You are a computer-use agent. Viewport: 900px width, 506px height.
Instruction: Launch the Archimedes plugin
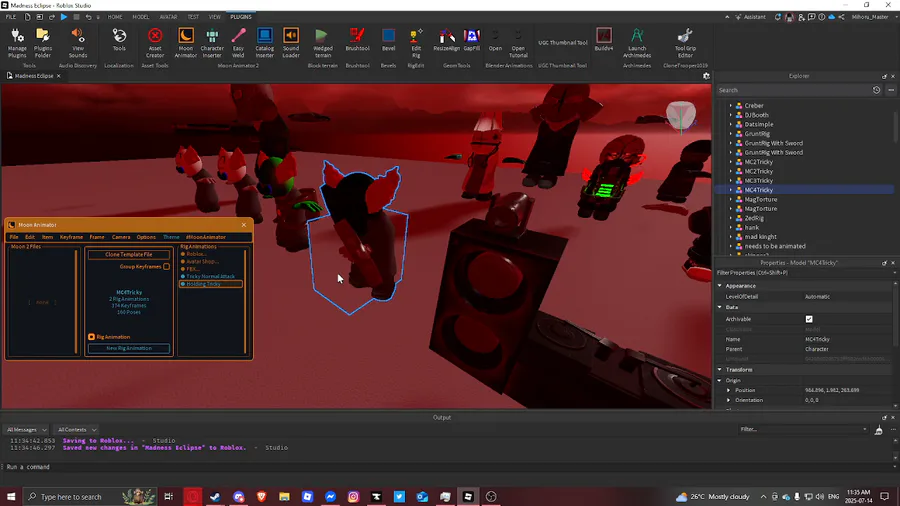point(637,43)
